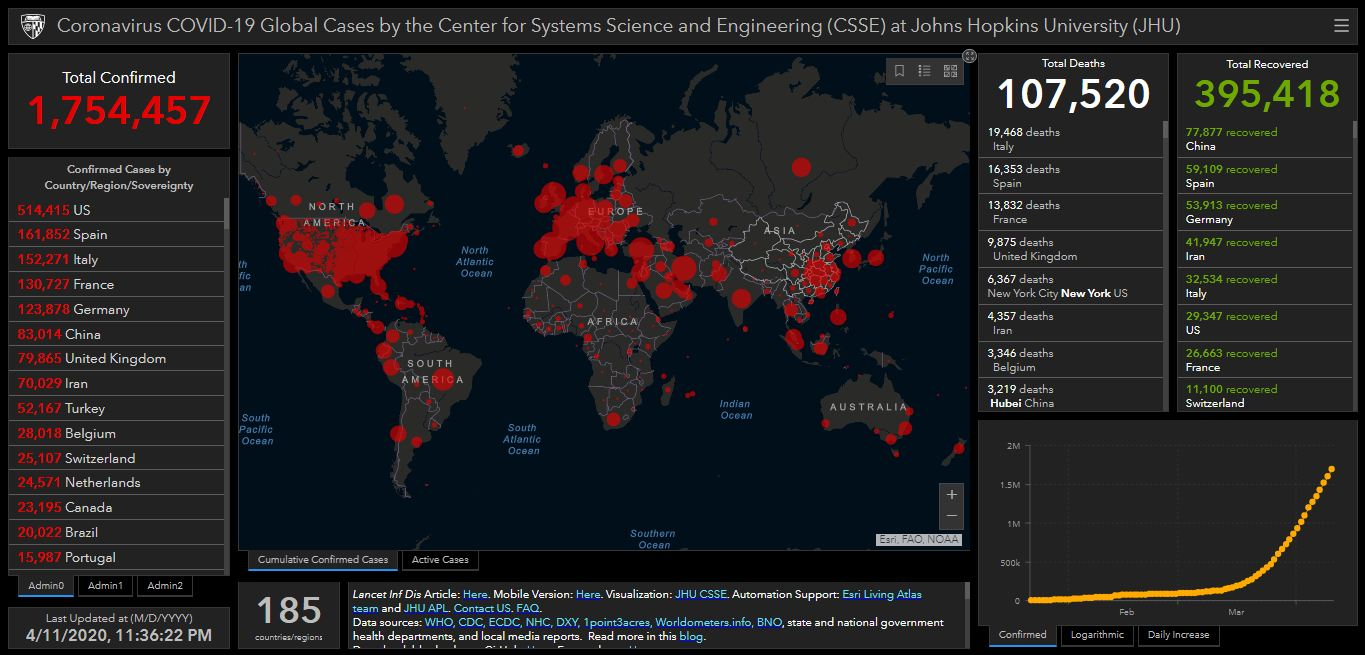Click the Total Deaths list scrollbar

coord(1164,130)
